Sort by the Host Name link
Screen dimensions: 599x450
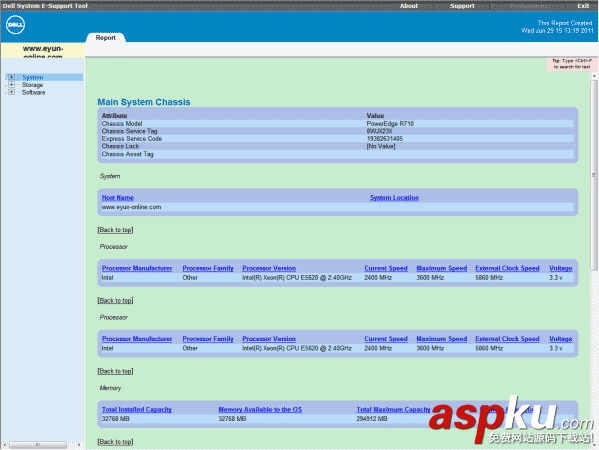(x=118, y=197)
